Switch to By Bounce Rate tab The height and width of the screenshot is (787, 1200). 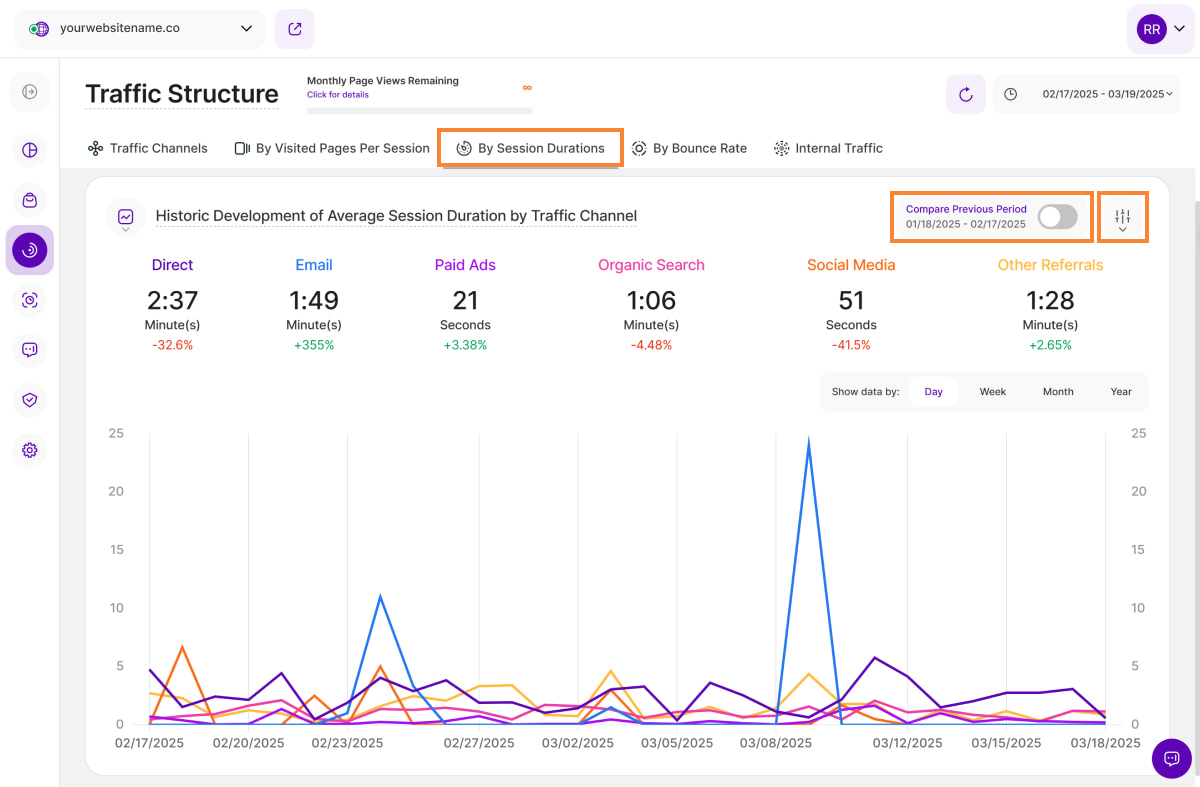pos(690,148)
